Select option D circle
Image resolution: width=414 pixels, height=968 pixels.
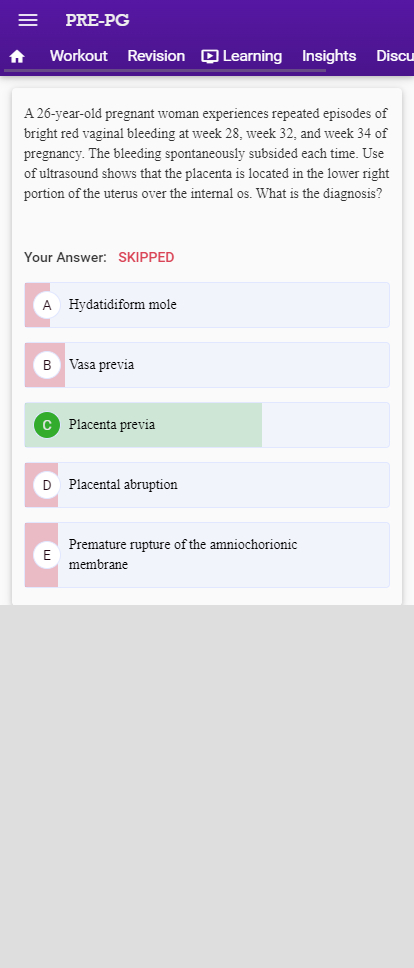[46, 485]
